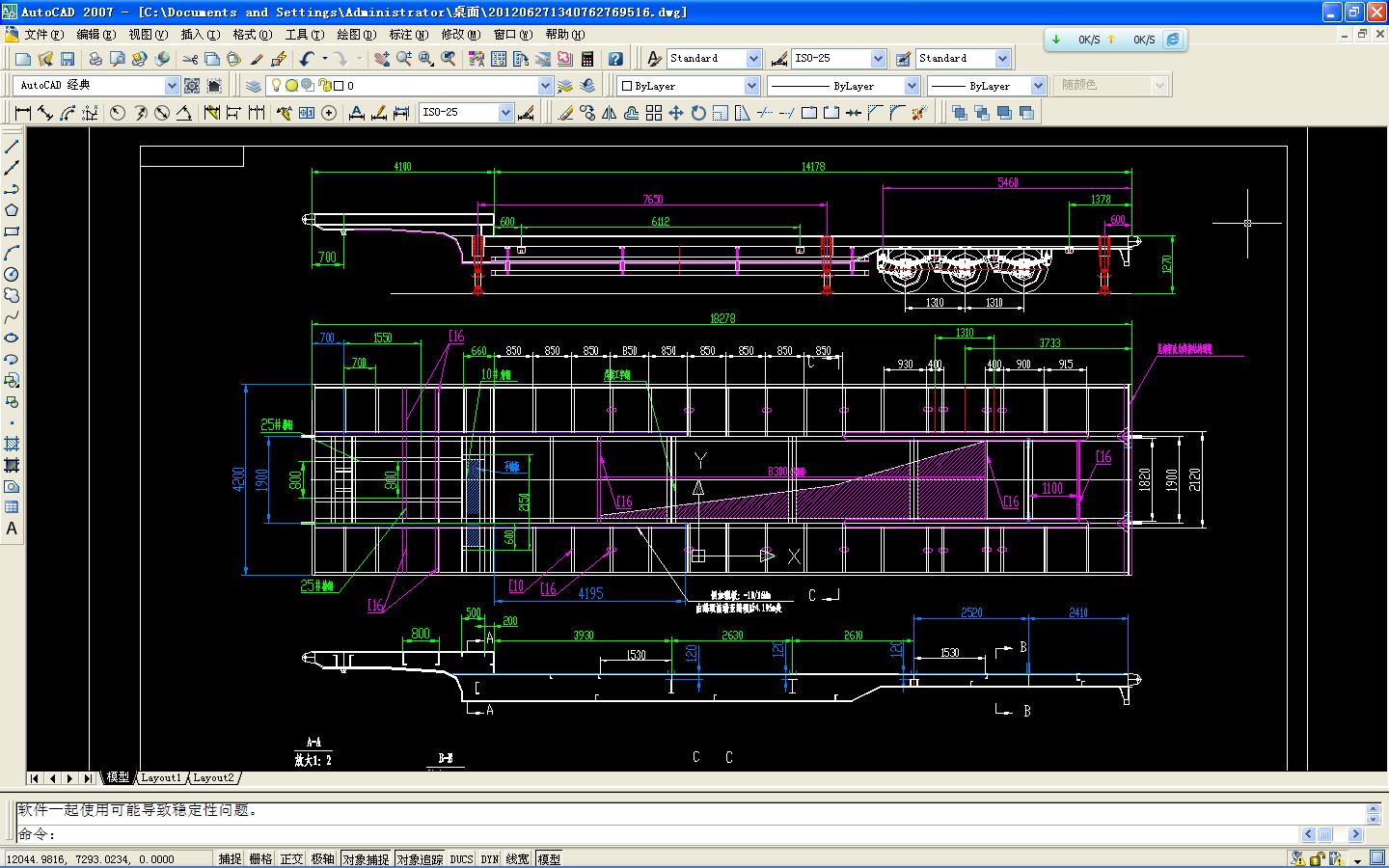Activate the Pan Realtime tool
The width and height of the screenshot is (1389, 868).
coord(382,58)
